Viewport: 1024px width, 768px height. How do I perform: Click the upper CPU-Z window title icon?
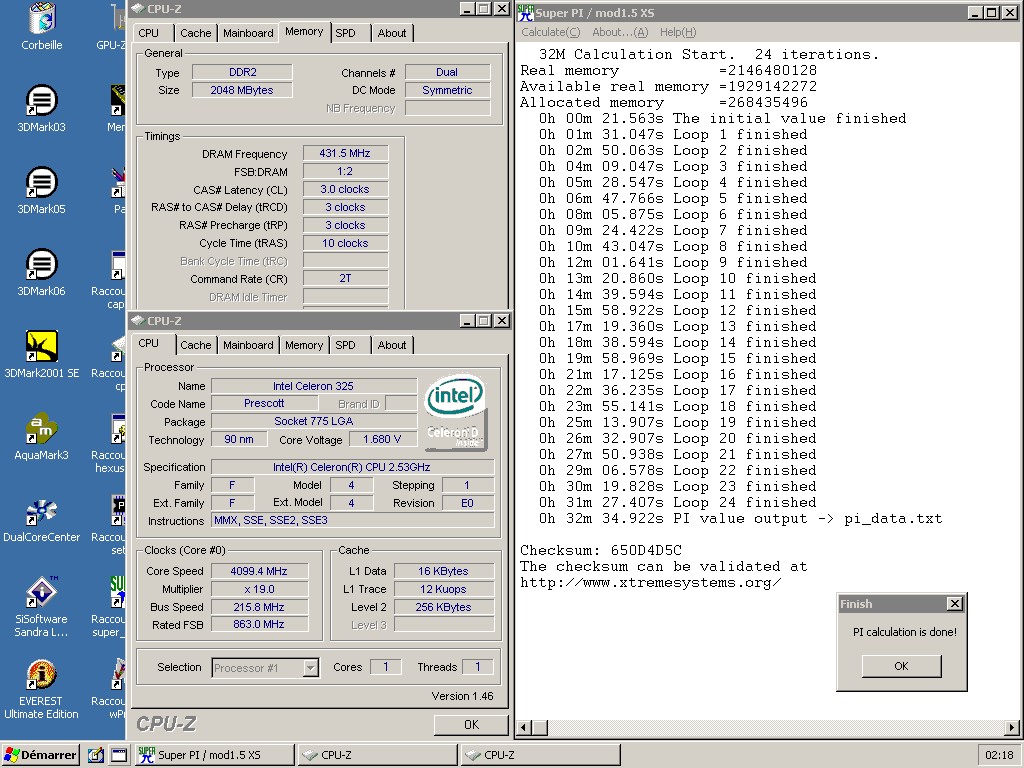coord(138,8)
